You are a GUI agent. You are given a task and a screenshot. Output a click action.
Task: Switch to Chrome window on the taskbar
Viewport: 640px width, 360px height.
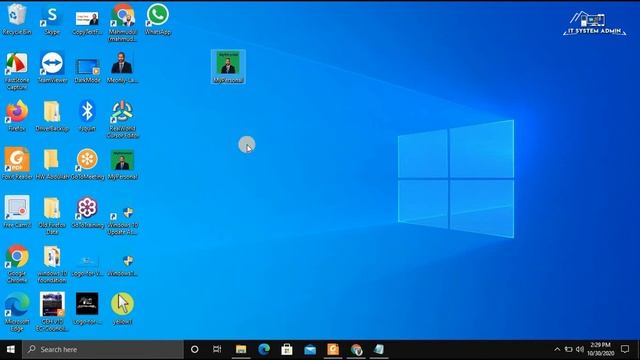click(356, 349)
